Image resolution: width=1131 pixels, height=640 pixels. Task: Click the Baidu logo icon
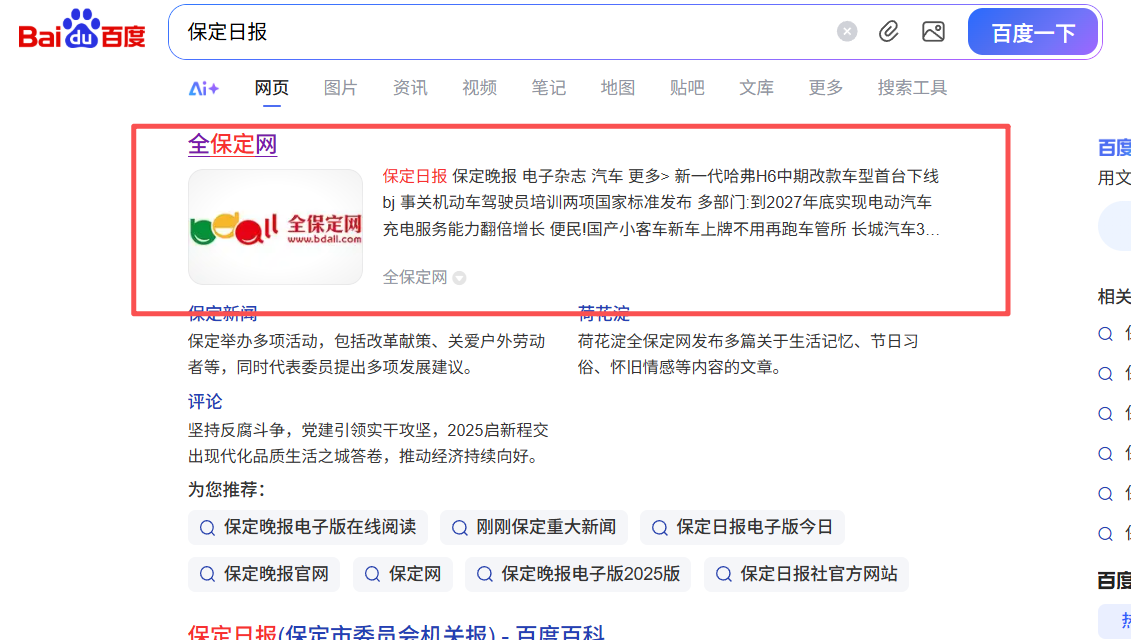(78, 30)
